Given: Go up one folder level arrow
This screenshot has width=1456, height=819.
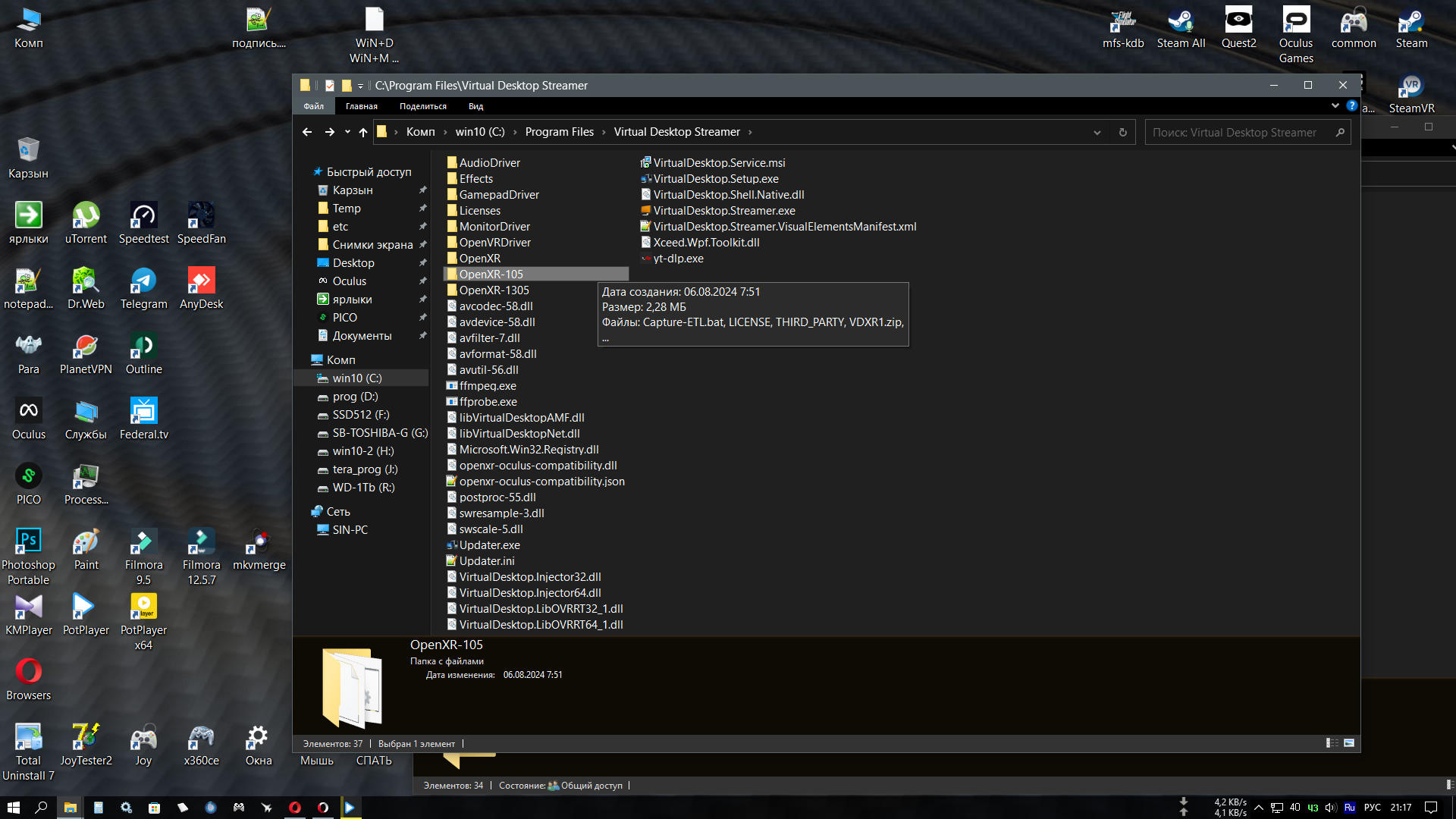Looking at the screenshot, I should click(x=363, y=132).
